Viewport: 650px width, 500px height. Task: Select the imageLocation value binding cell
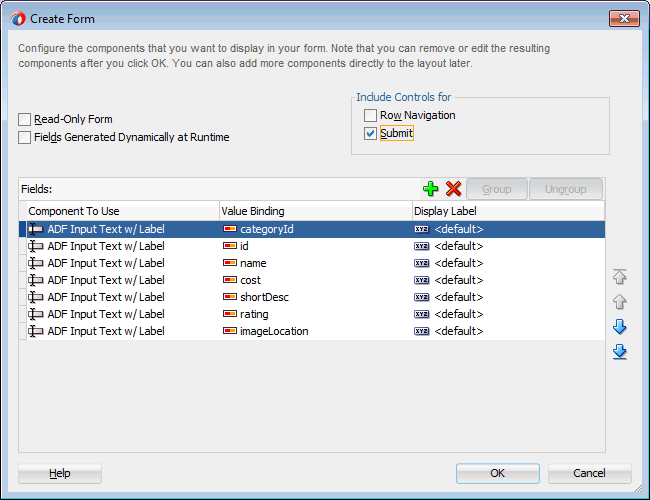click(x=316, y=331)
